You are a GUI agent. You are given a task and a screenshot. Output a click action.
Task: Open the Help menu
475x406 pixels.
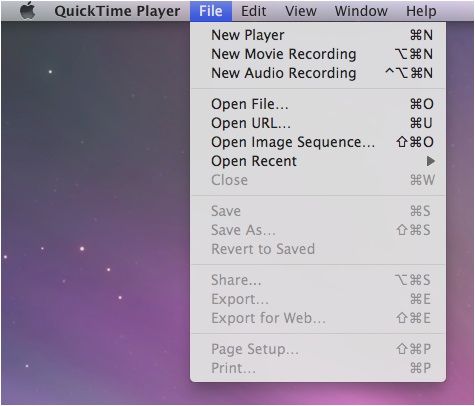(x=421, y=11)
